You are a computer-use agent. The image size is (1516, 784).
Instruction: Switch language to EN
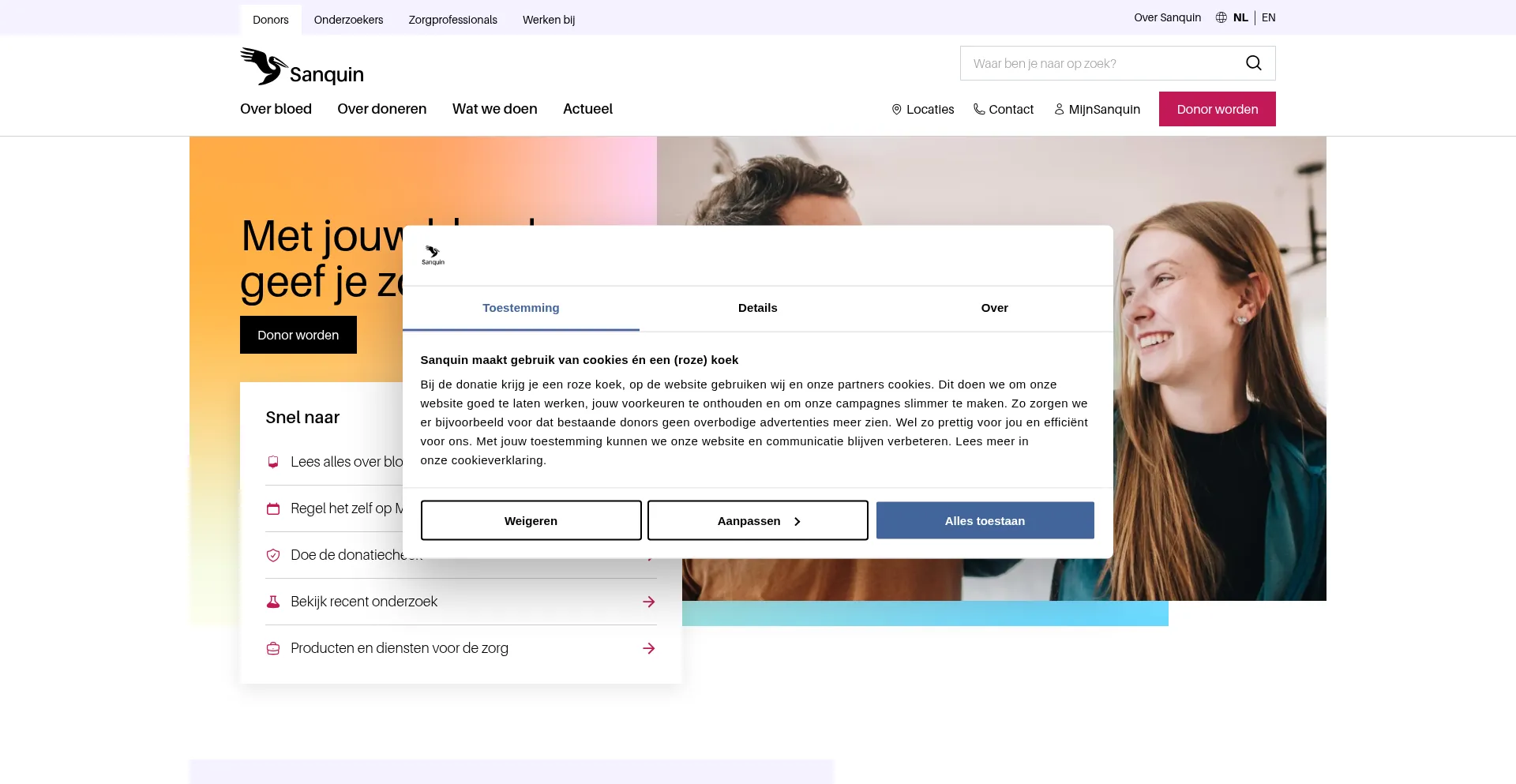click(x=1268, y=17)
